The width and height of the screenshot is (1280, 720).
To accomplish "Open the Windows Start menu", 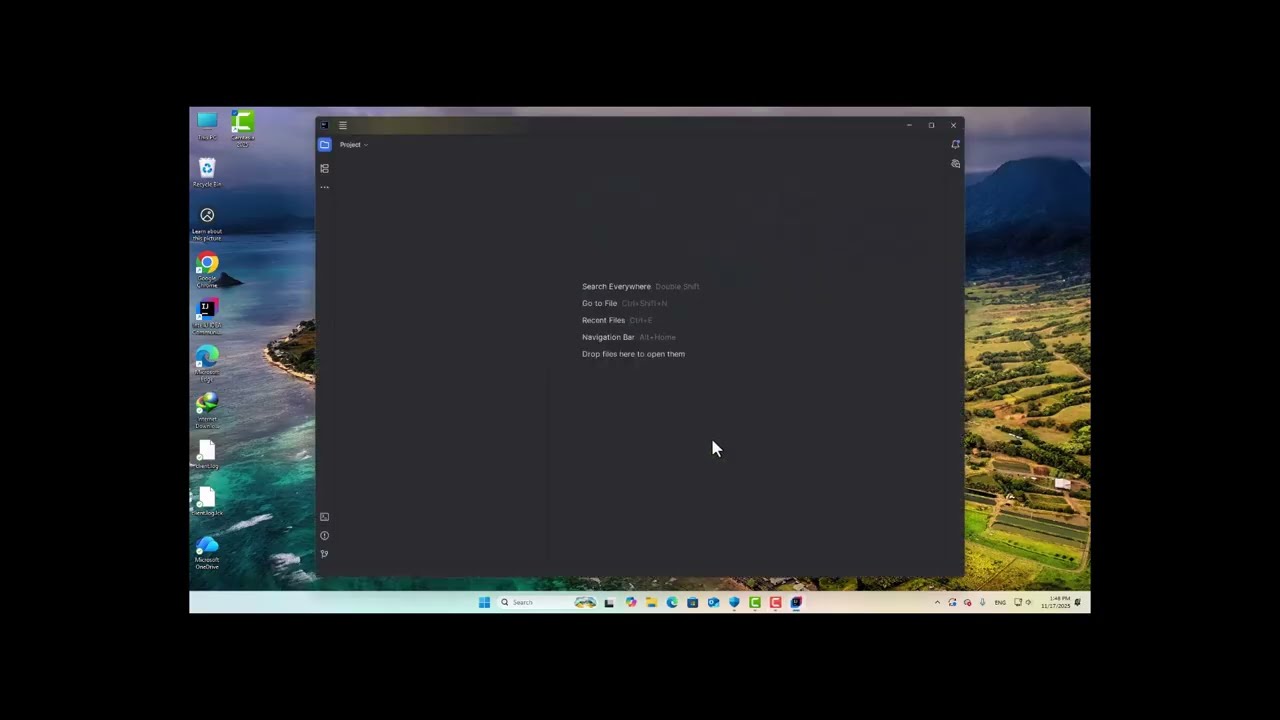I will [484, 602].
